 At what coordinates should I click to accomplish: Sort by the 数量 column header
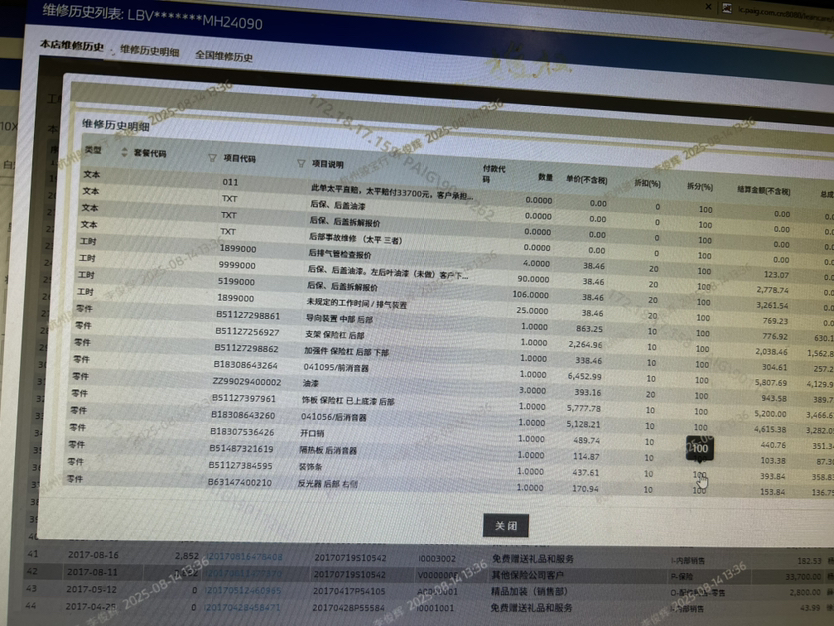tap(545, 176)
